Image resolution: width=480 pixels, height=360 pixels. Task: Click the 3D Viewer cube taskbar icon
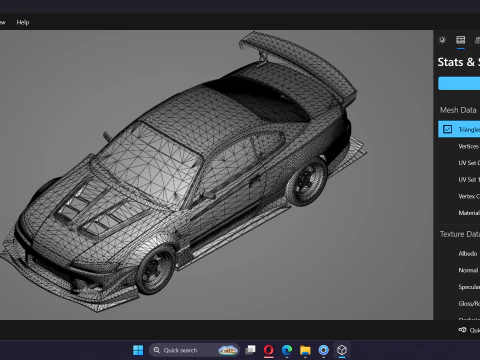coord(342,350)
